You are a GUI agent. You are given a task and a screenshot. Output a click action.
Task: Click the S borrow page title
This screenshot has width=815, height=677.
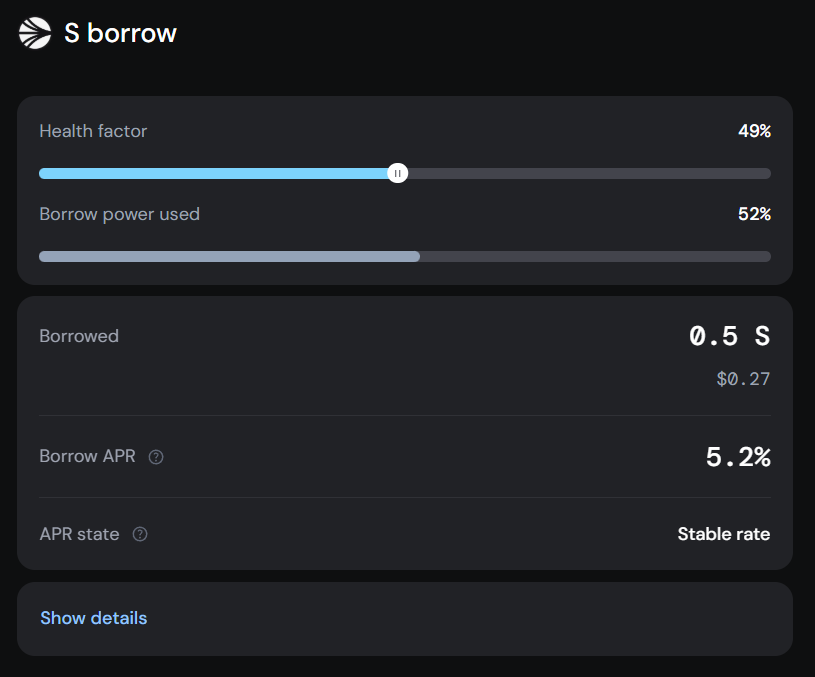coord(120,33)
